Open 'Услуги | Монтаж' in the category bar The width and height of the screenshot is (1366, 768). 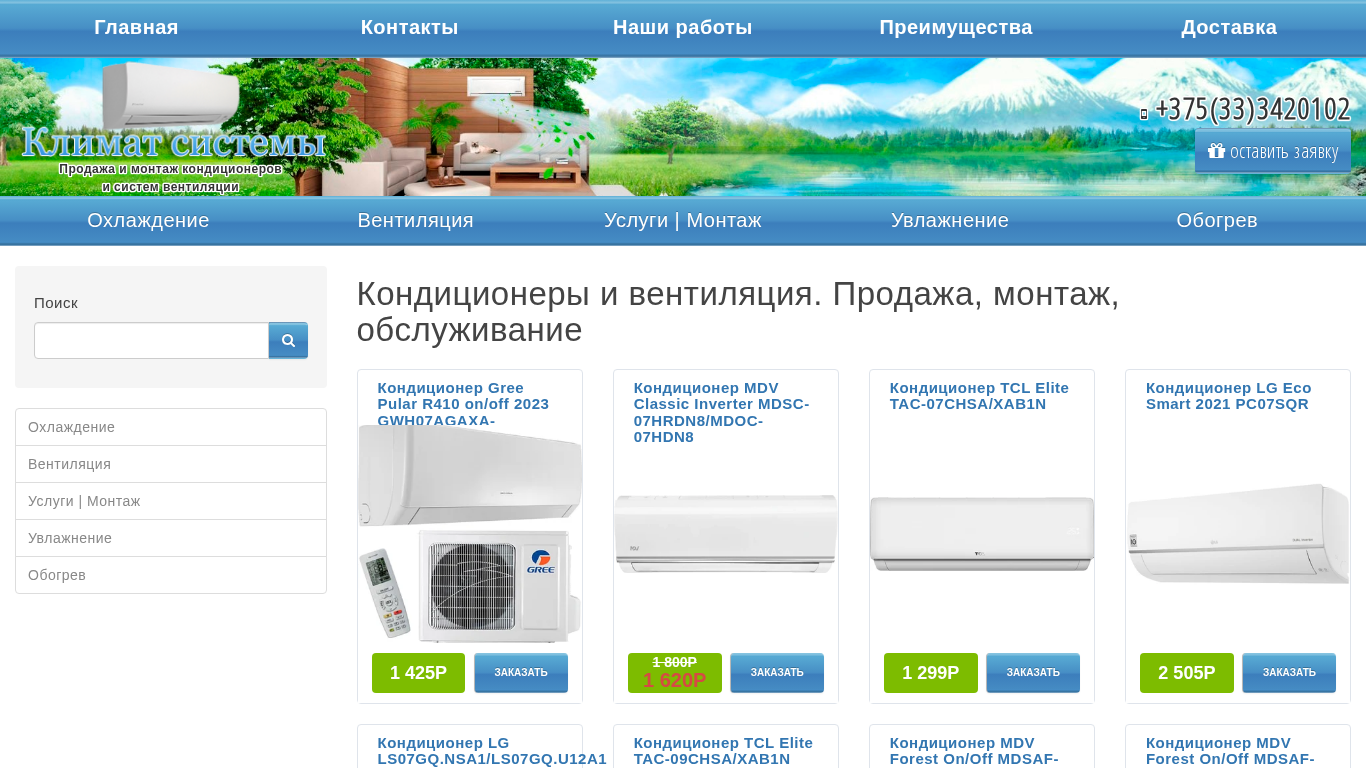(x=683, y=220)
